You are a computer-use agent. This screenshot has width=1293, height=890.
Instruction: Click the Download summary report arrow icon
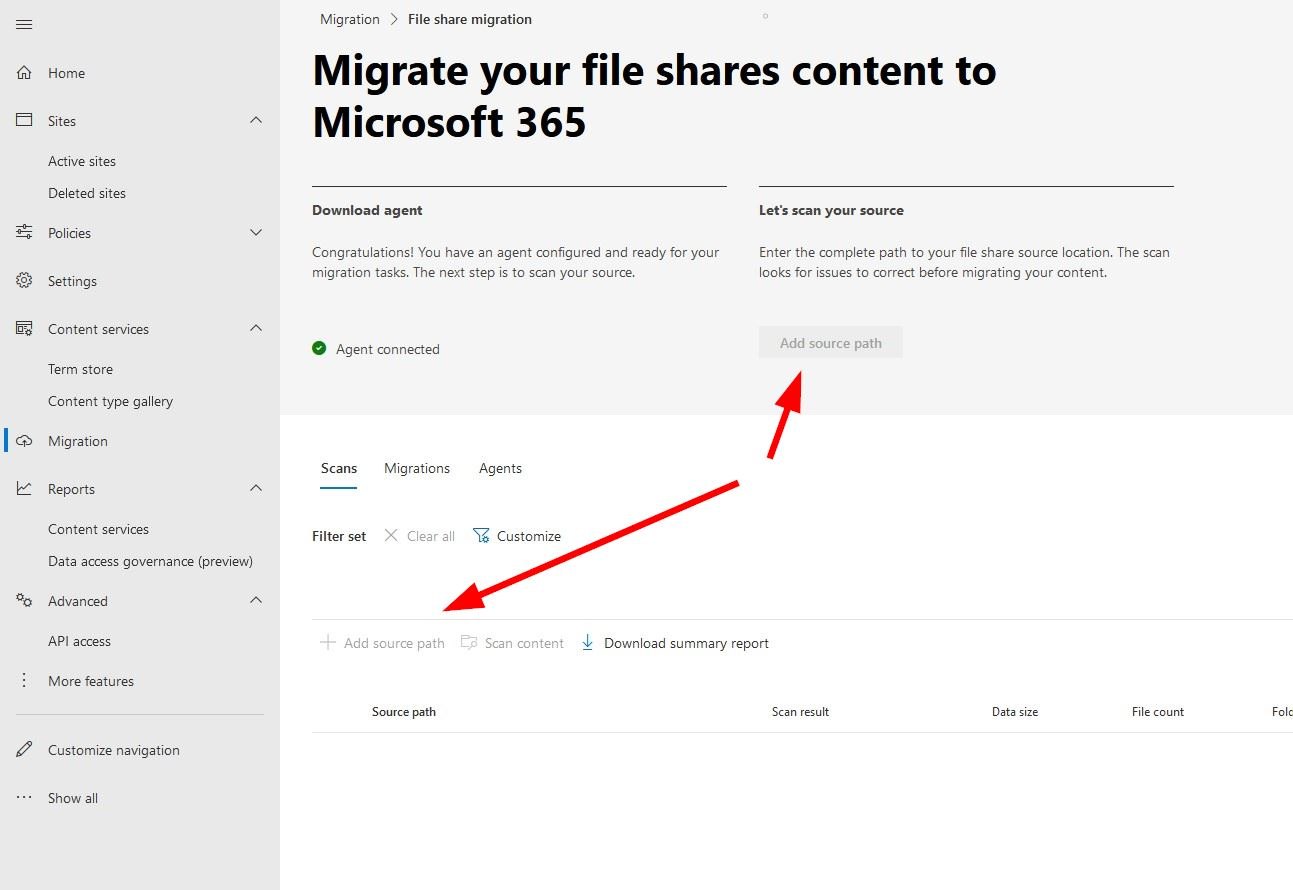coord(588,642)
